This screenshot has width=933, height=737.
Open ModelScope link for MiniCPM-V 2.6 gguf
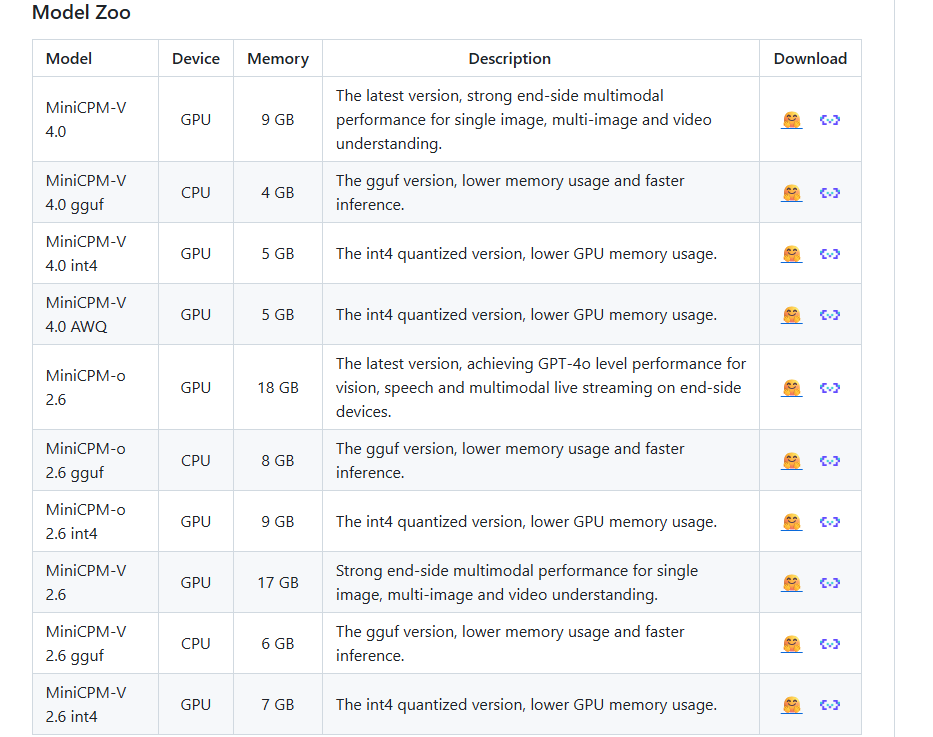point(829,644)
